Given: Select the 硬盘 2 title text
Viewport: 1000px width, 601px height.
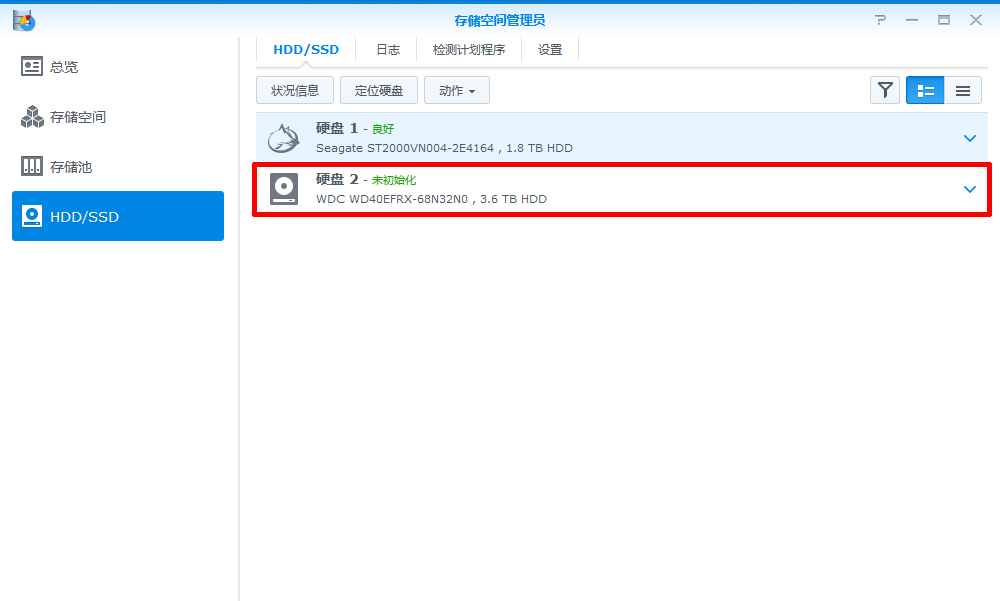Looking at the screenshot, I should click(x=337, y=179).
